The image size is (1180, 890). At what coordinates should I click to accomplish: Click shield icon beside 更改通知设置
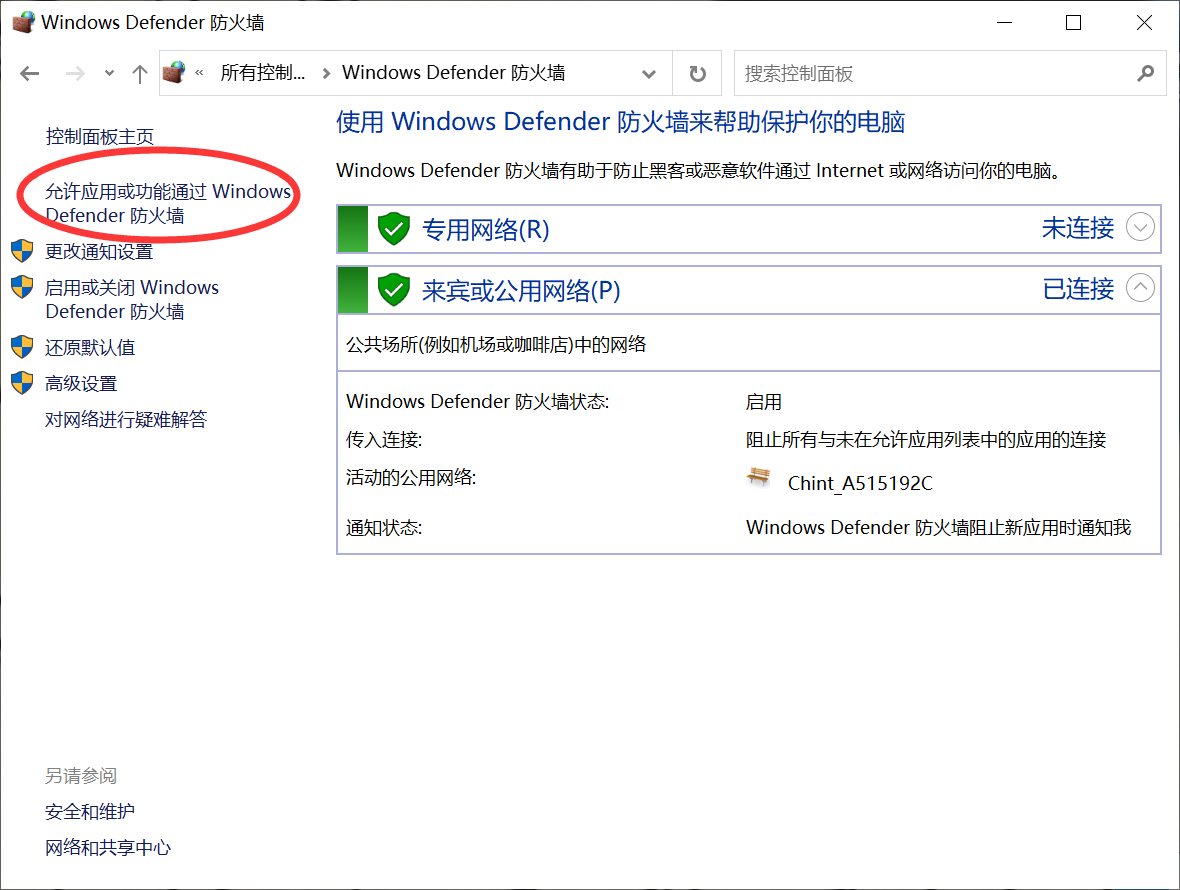tap(23, 251)
